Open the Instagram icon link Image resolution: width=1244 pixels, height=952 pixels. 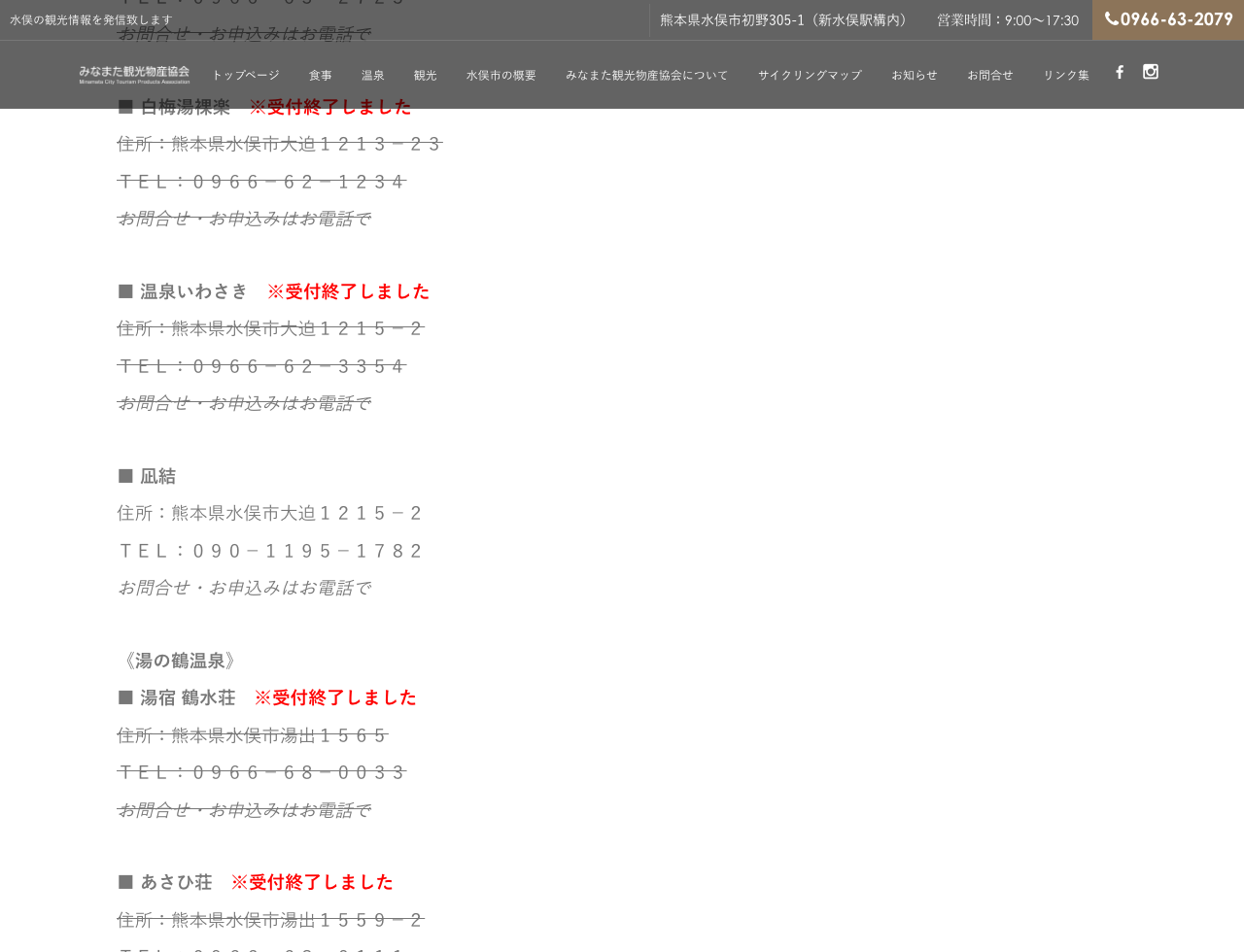click(1151, 72)
